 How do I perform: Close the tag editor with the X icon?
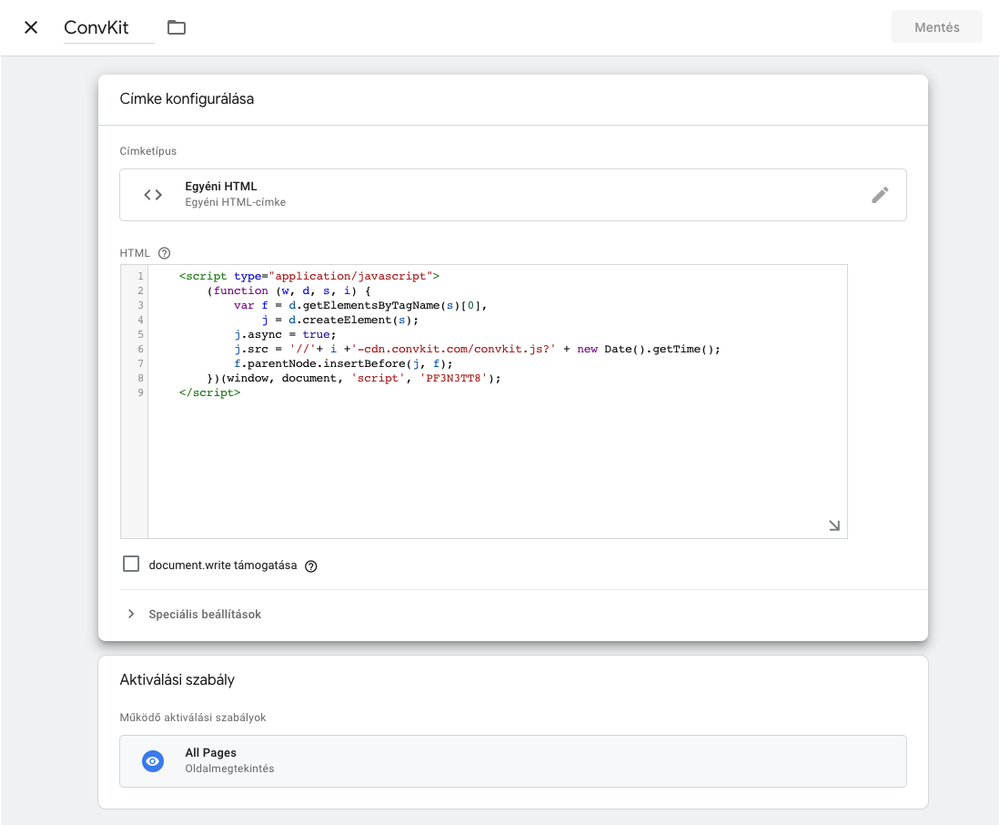[31, 27]
